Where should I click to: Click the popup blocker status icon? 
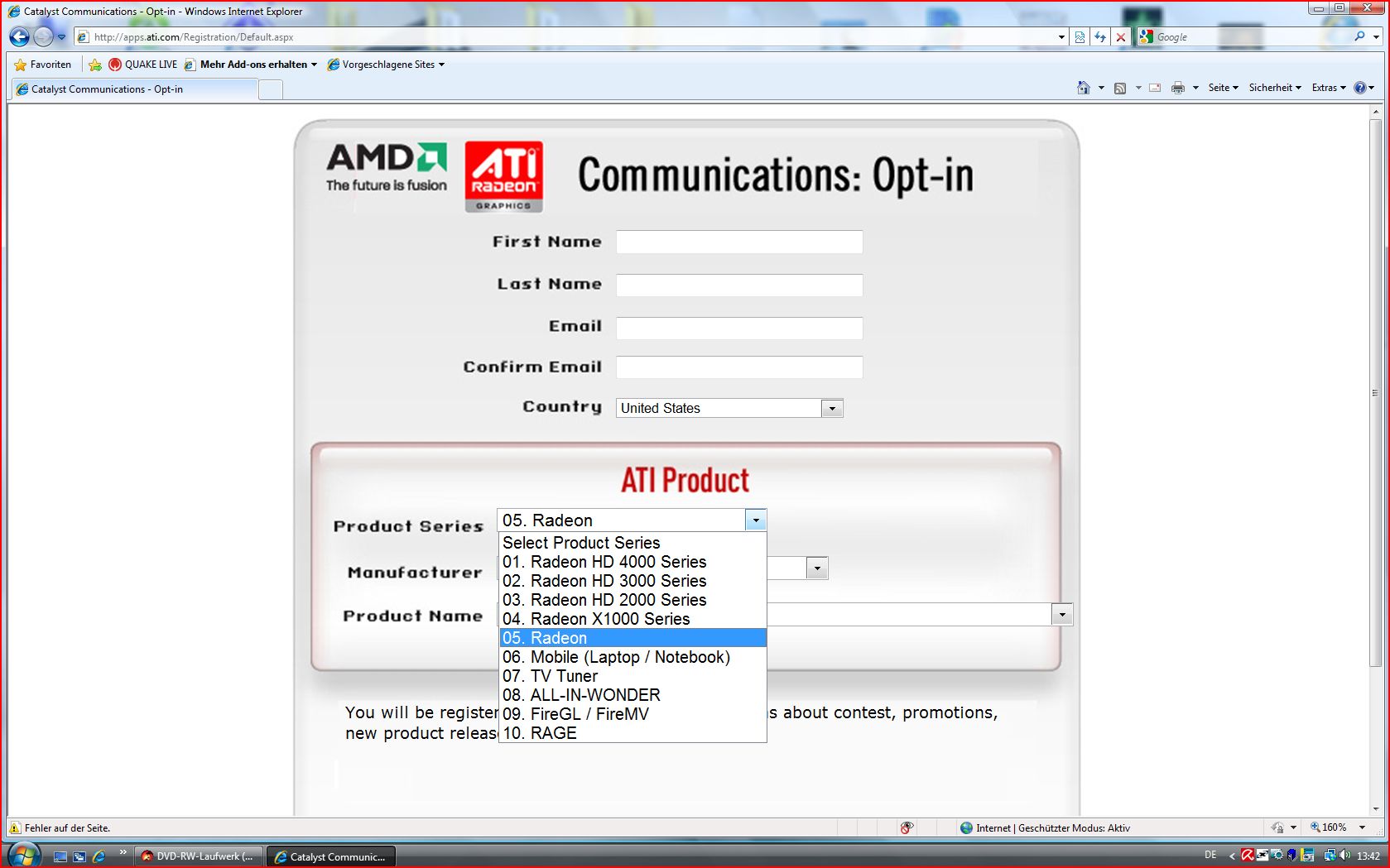(x=907, y=827)
